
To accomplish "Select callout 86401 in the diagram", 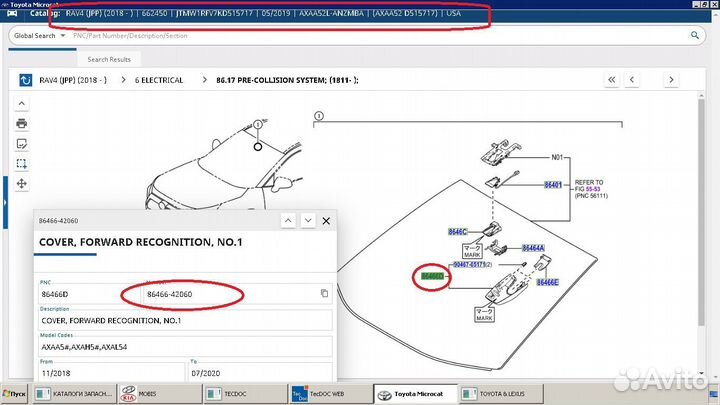I will coord(553,185).
